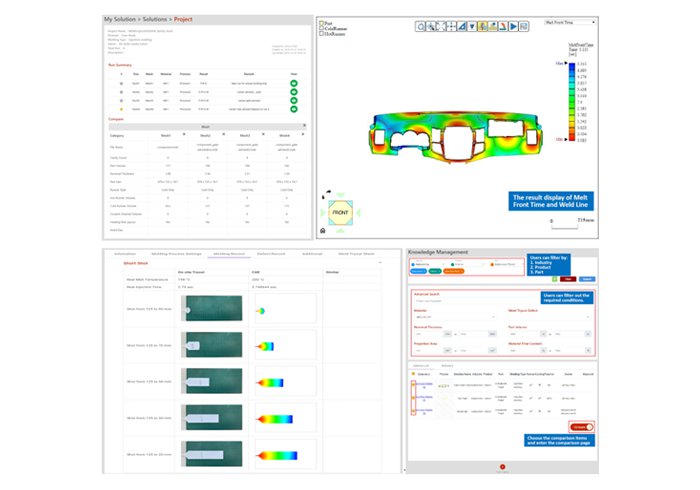Screen dimensions: 700x490
Task: Check the Run01 row in Run Summary
Action: pos(121,83)
